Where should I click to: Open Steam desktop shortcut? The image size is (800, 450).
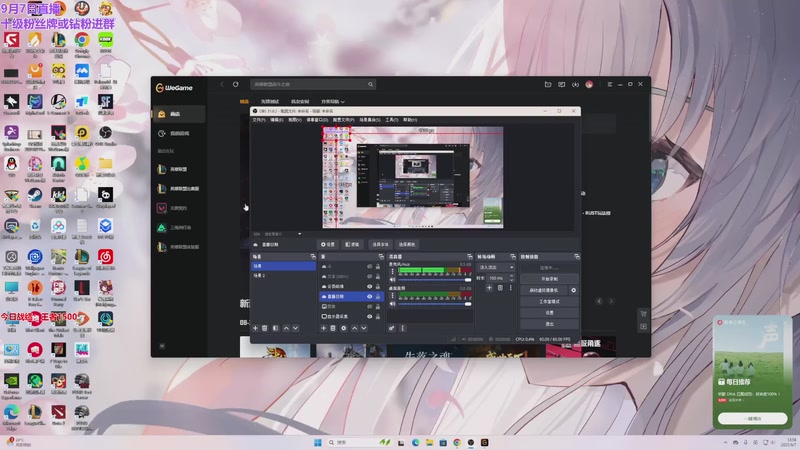(35, 198)
